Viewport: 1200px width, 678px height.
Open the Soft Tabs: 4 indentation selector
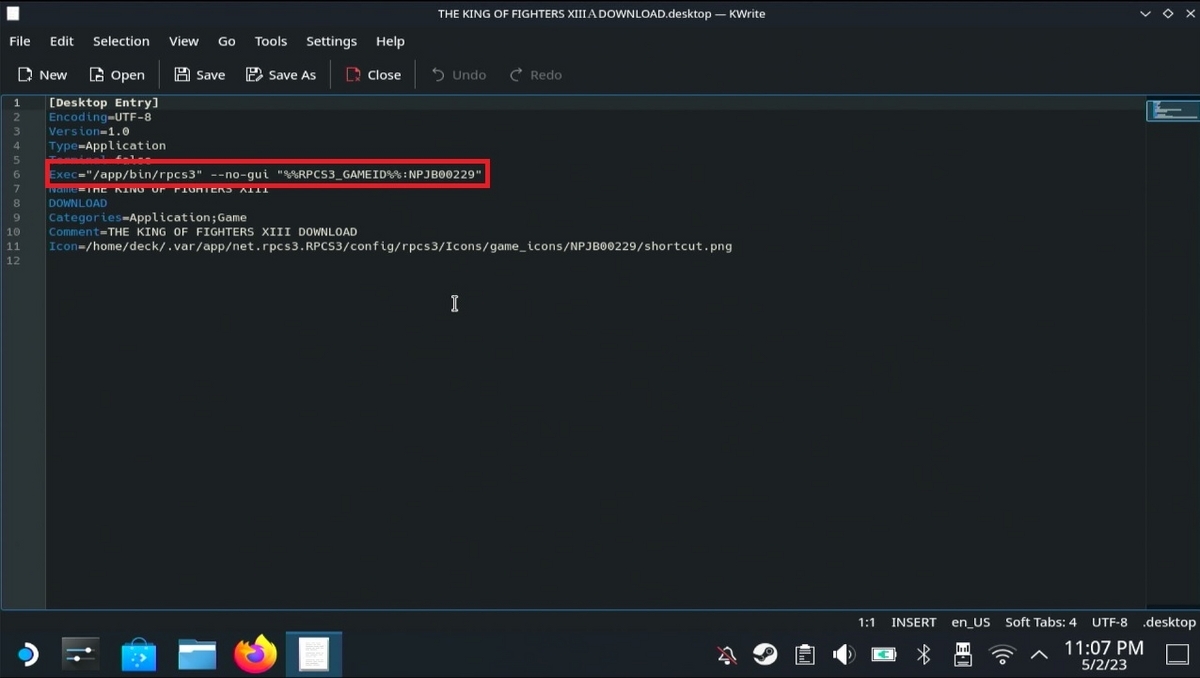[x=1040, y=622]
